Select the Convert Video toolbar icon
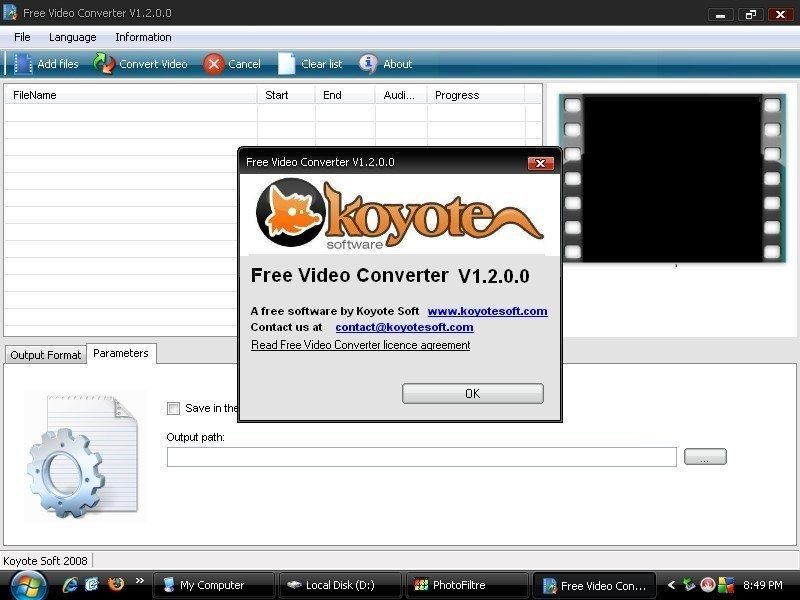Image resolution: width=800 pixels, height=600 pixels. pyautogui.click(x=101, y=63)
